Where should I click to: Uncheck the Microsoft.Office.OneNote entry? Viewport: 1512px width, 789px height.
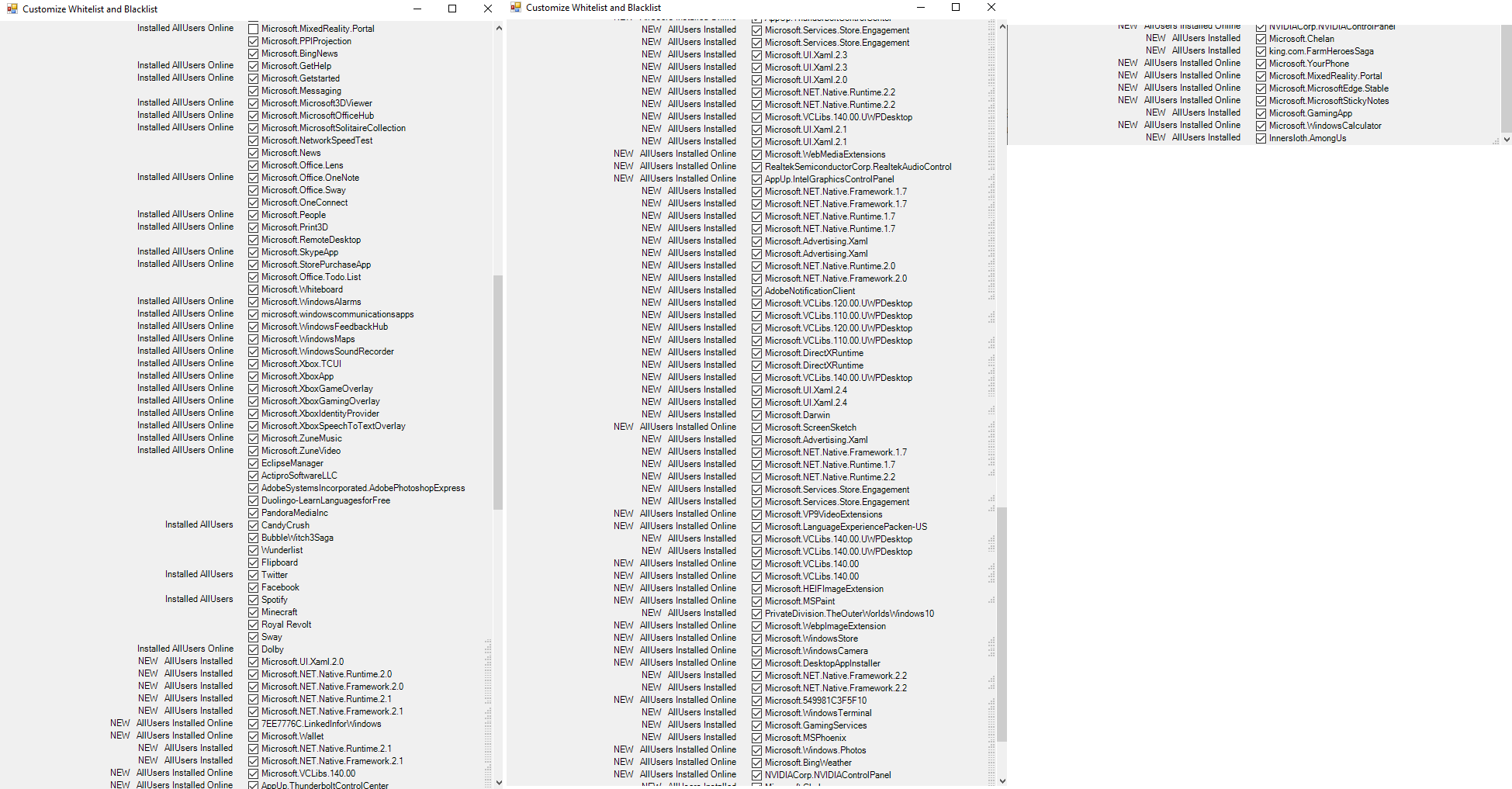[x=253, y=178]
